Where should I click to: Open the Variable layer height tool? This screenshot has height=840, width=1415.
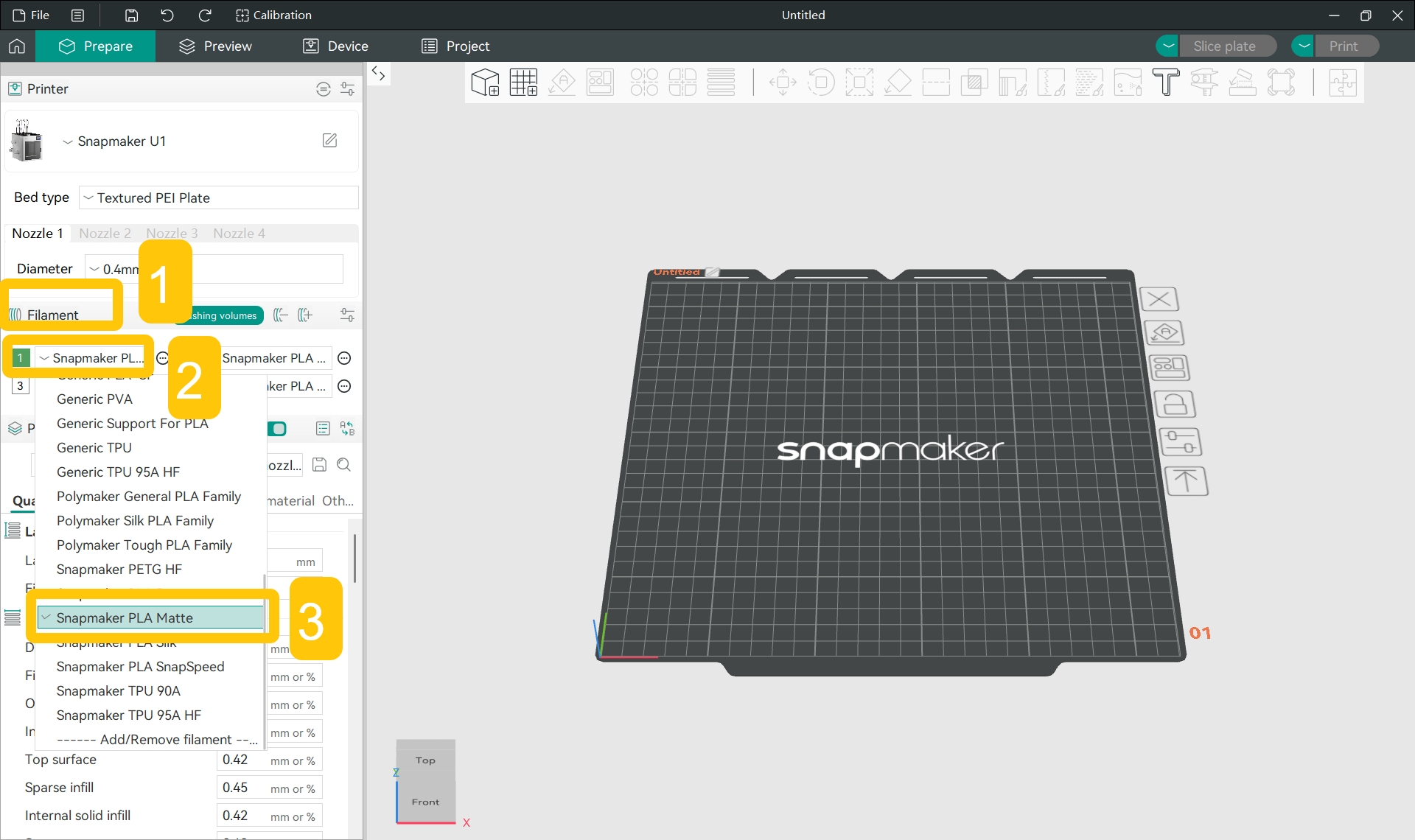(721, 83)
